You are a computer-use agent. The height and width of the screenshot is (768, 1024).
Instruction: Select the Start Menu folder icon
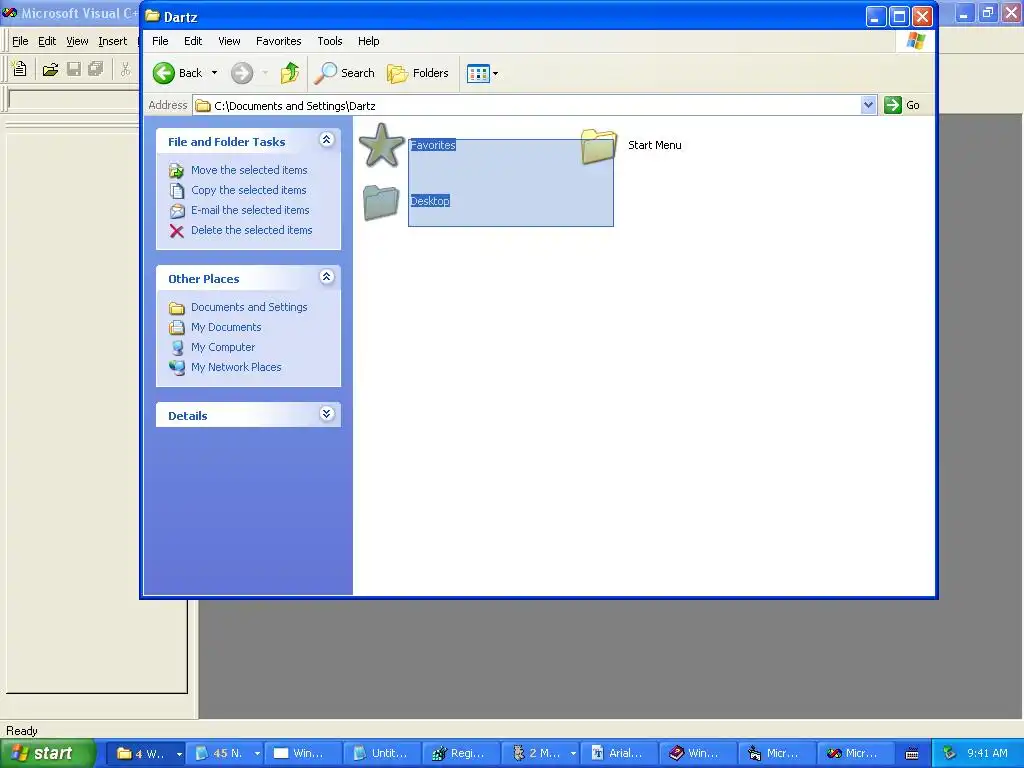(599, 146)
